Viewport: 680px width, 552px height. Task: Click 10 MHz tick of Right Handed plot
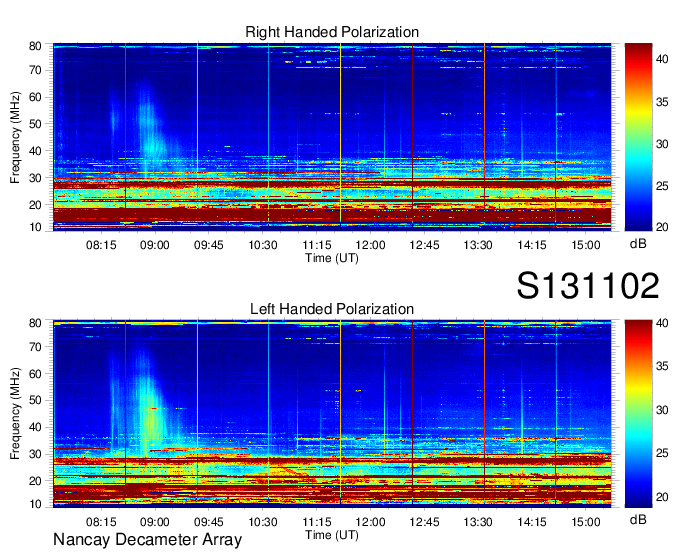point(35,227)
